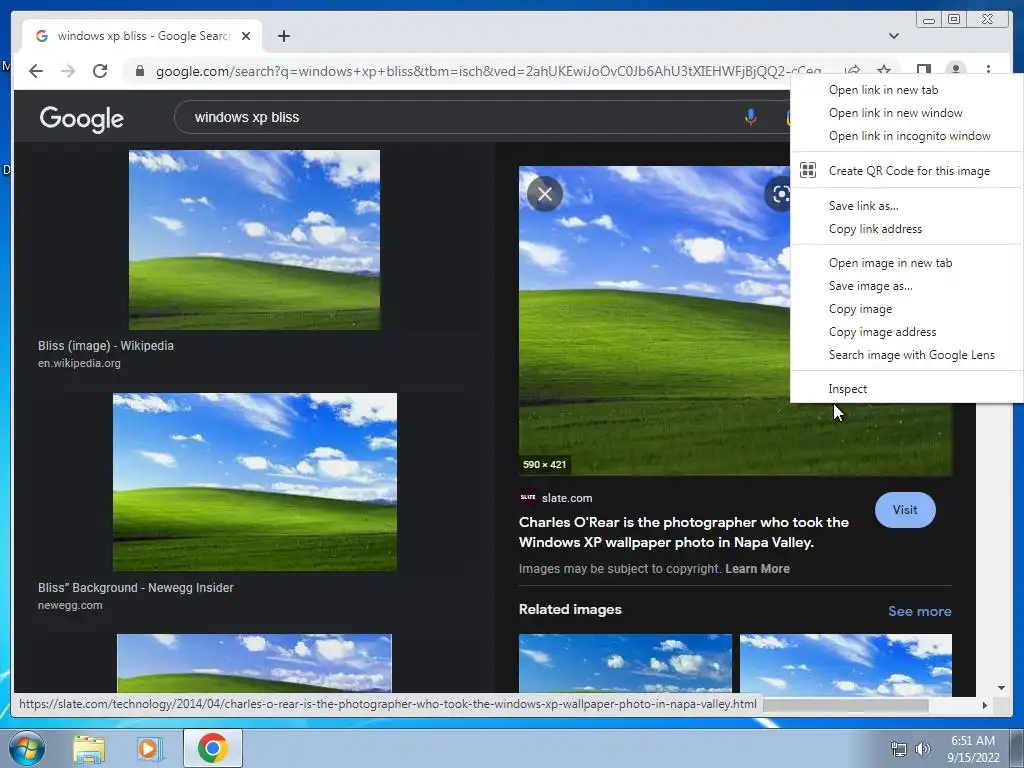Click the forward navigation arrow
The width and height of the screenshot is (1024, 768).
tap(68, 71)
